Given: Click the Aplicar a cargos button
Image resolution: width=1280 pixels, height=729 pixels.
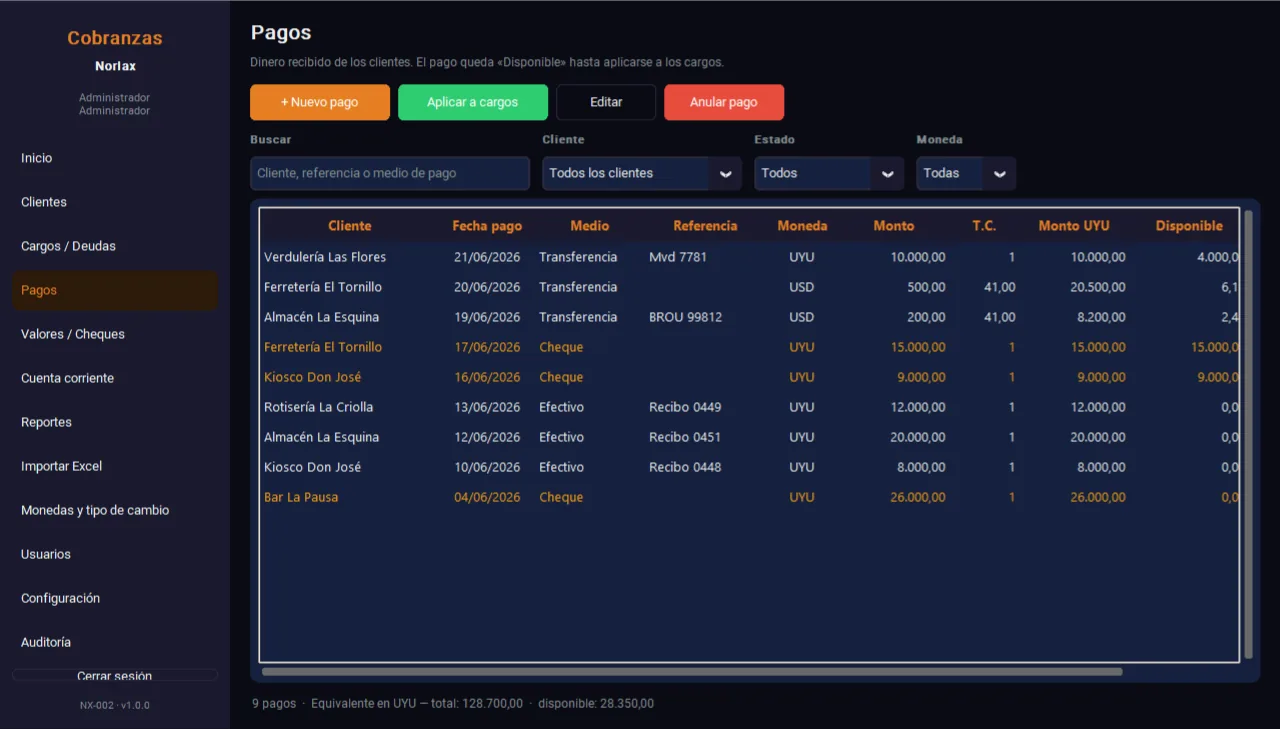Looking at the screenshot, I should [473, 102].
